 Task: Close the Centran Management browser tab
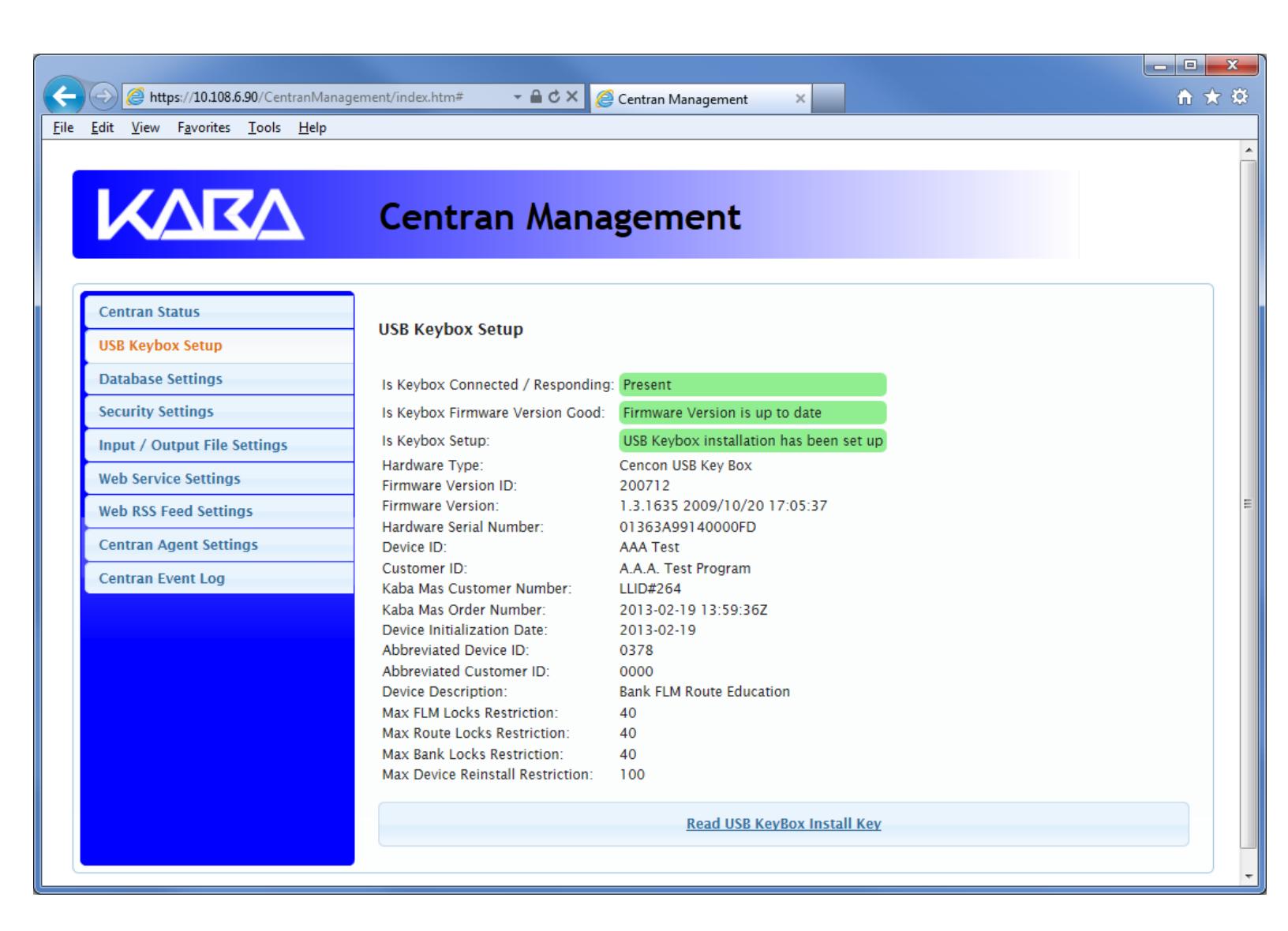click(x=799, y=99)
